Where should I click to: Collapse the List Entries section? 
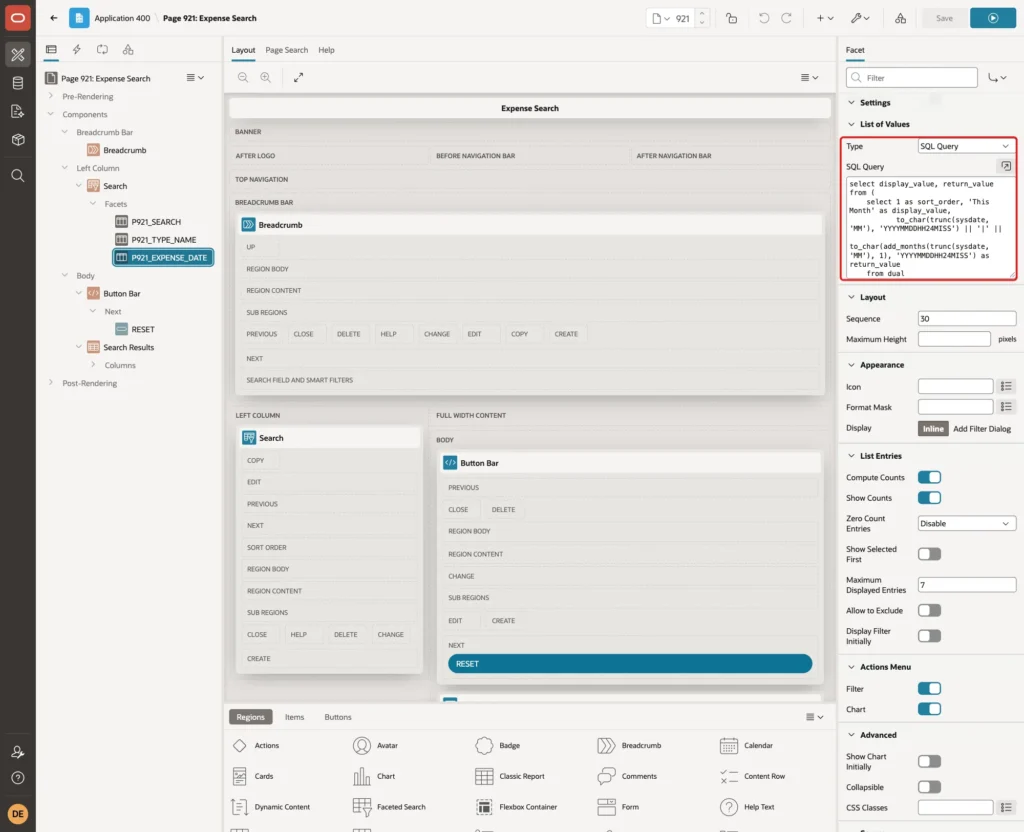click(851, 456)
